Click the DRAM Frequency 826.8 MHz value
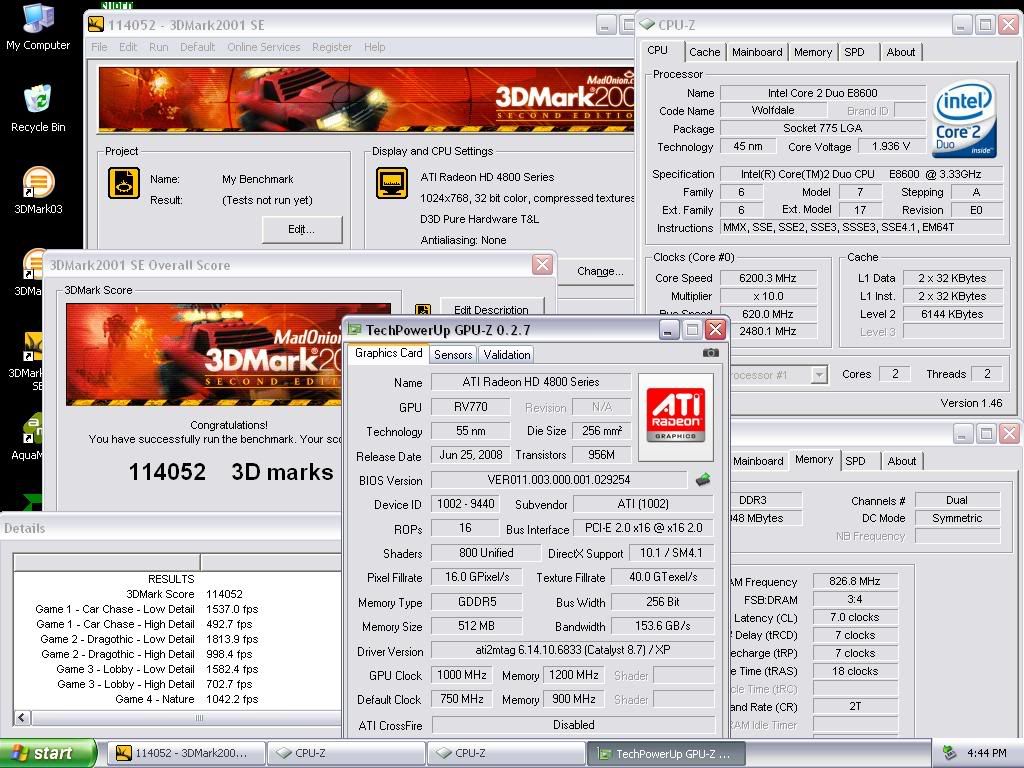The height and width of the screenshot is (768, 1024). coord(855,581)
